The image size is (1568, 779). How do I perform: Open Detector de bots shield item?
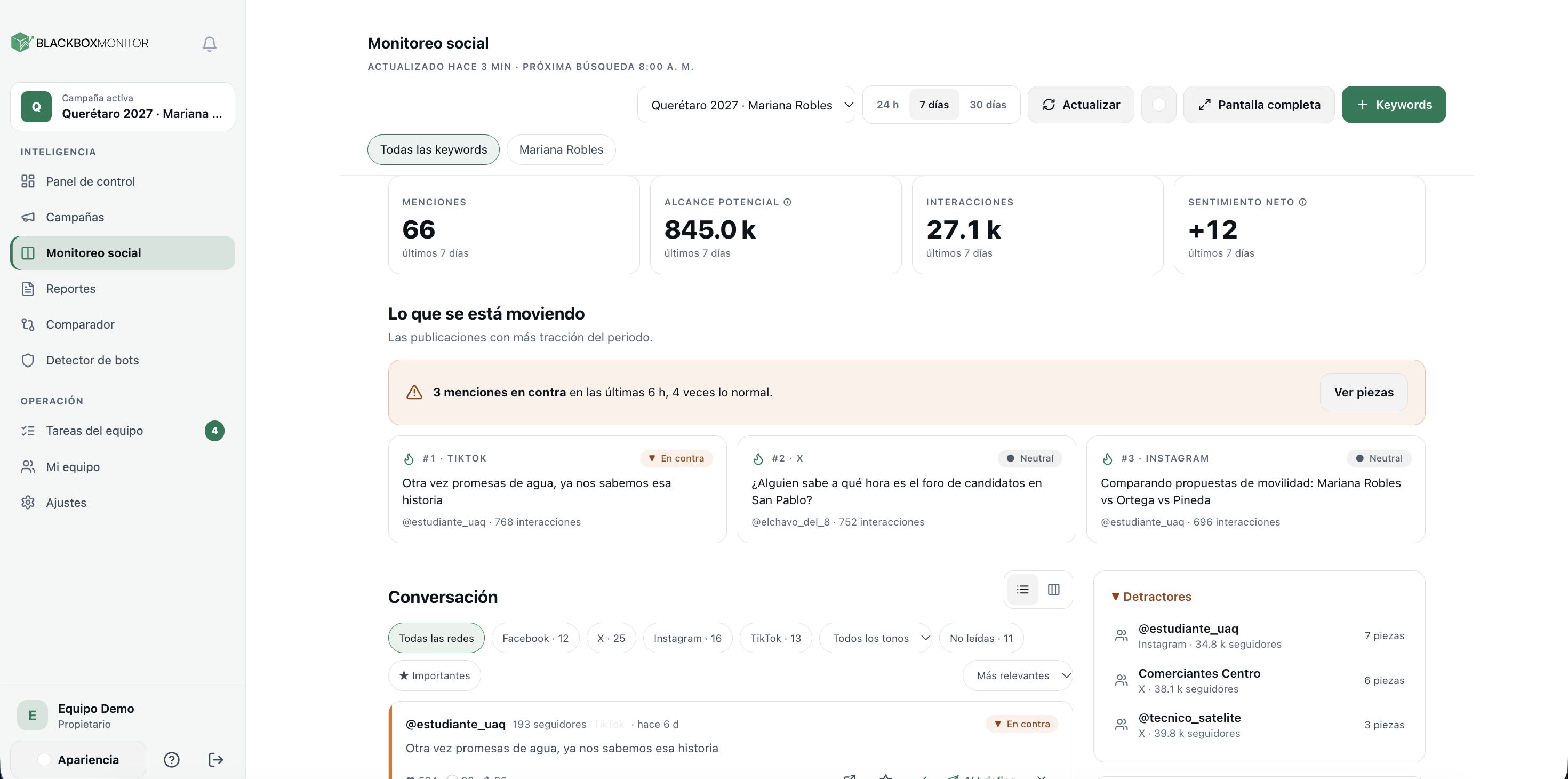point(122,360)
